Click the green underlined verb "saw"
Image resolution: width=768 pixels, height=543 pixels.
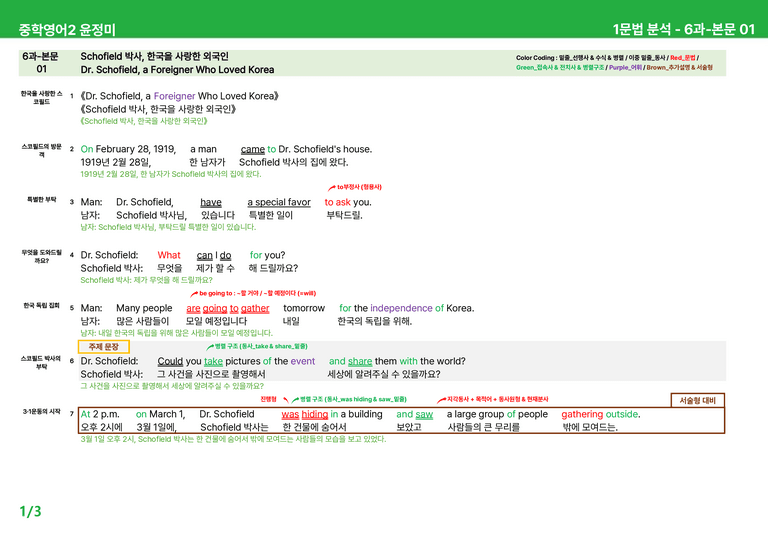point(424,414)
